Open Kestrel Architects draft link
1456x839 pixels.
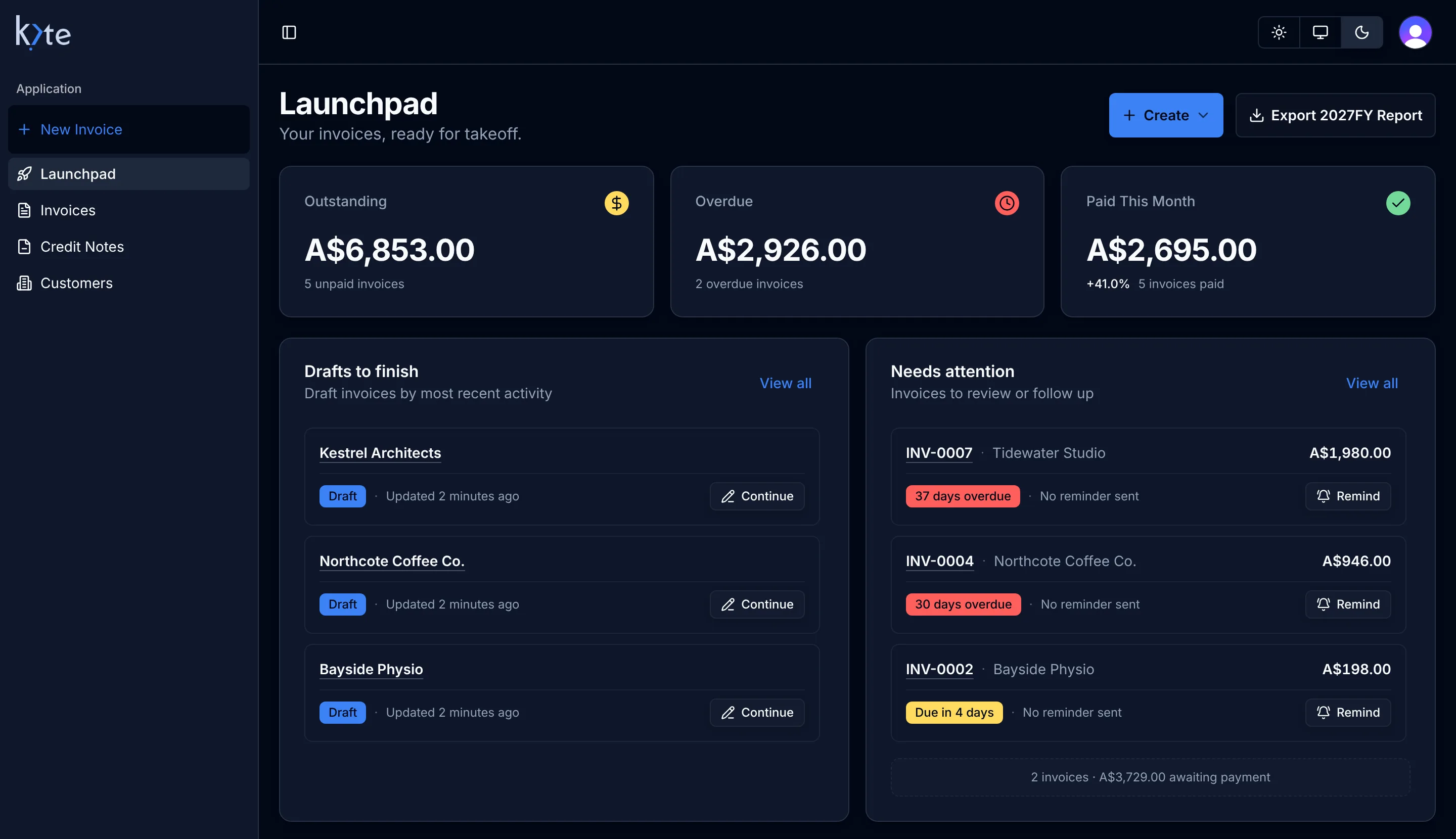coord(380,453)
